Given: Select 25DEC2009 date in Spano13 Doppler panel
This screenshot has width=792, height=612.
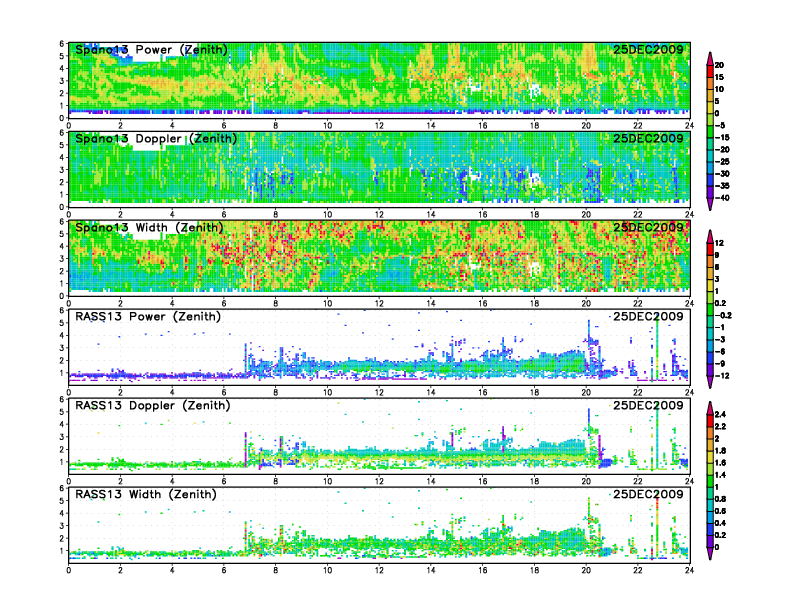Looking at the screenshot, I should point(648,138).
